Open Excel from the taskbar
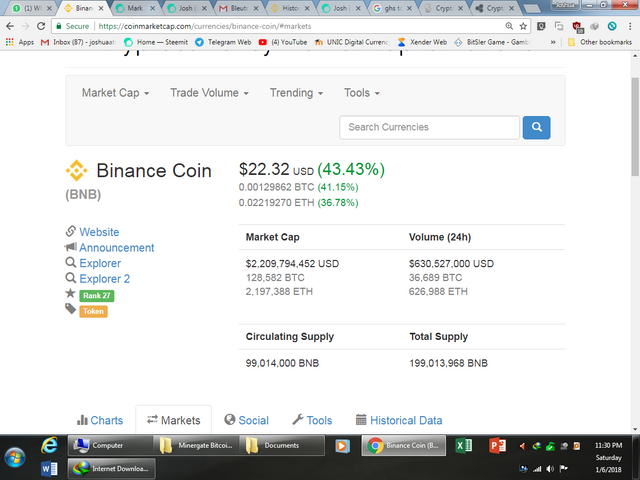The width and height of the screenshot is (640, 480). click(x=464, y=446)
